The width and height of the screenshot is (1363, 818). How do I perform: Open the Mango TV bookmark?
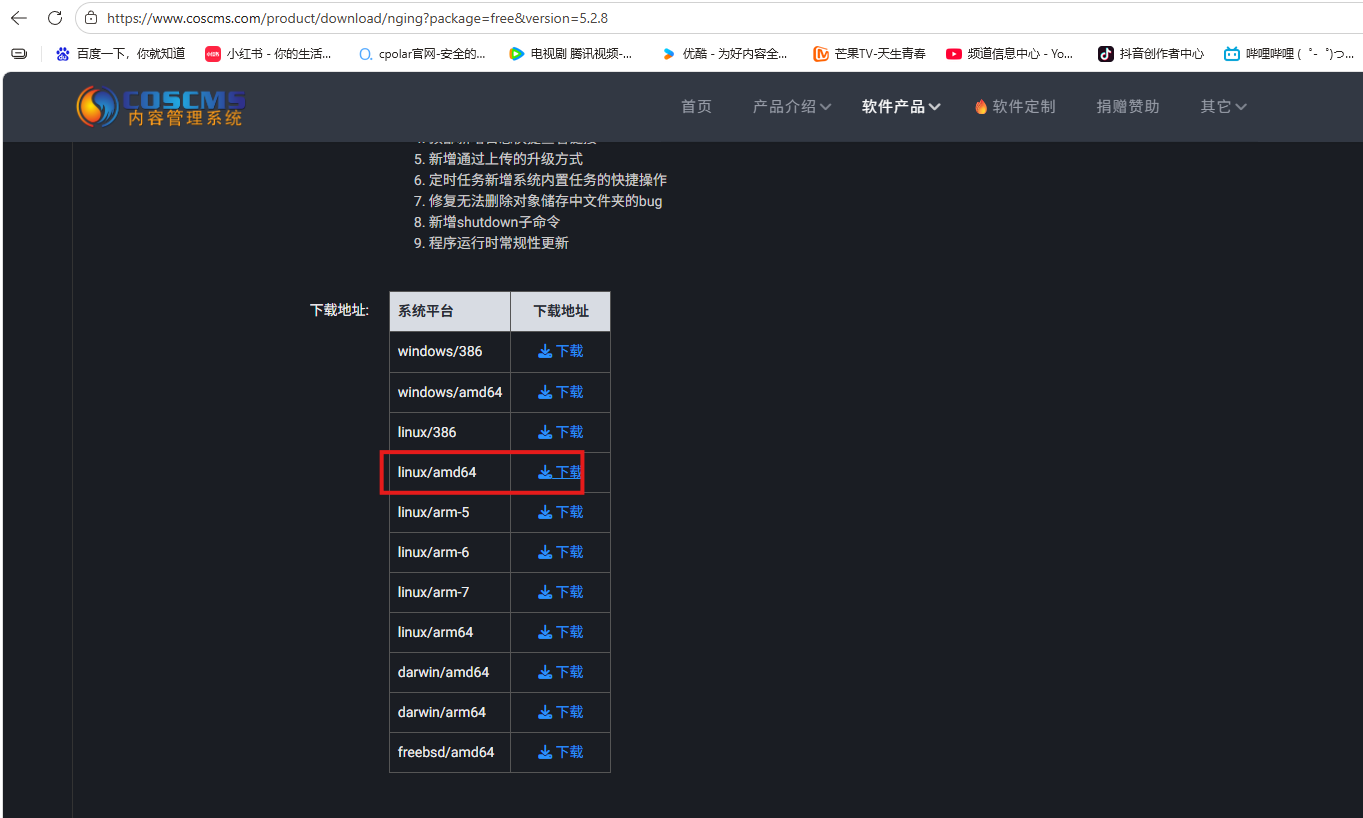(x=869, y=54)
